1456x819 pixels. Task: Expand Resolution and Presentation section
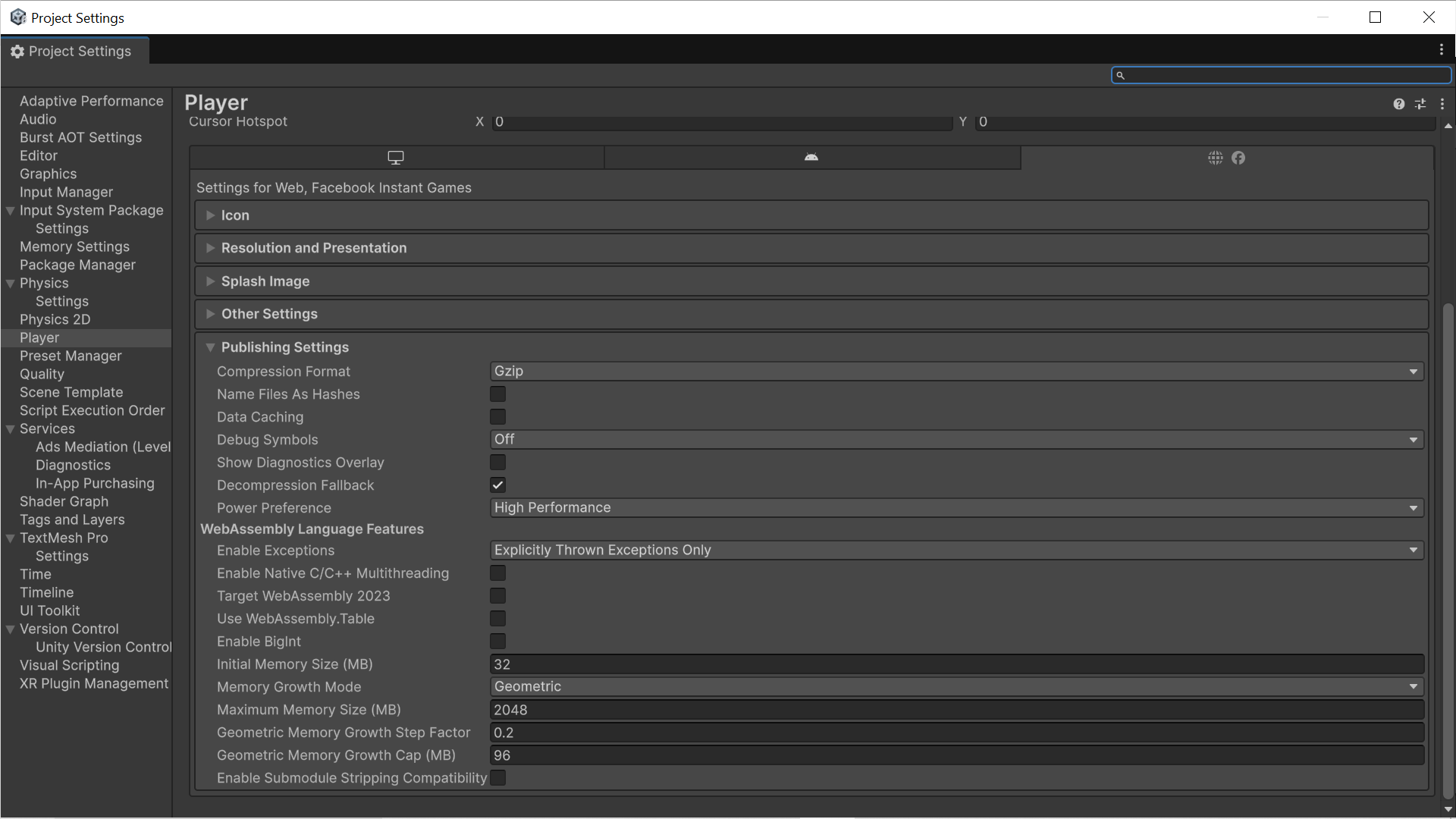pyautogui.click(x=811, y=248)
